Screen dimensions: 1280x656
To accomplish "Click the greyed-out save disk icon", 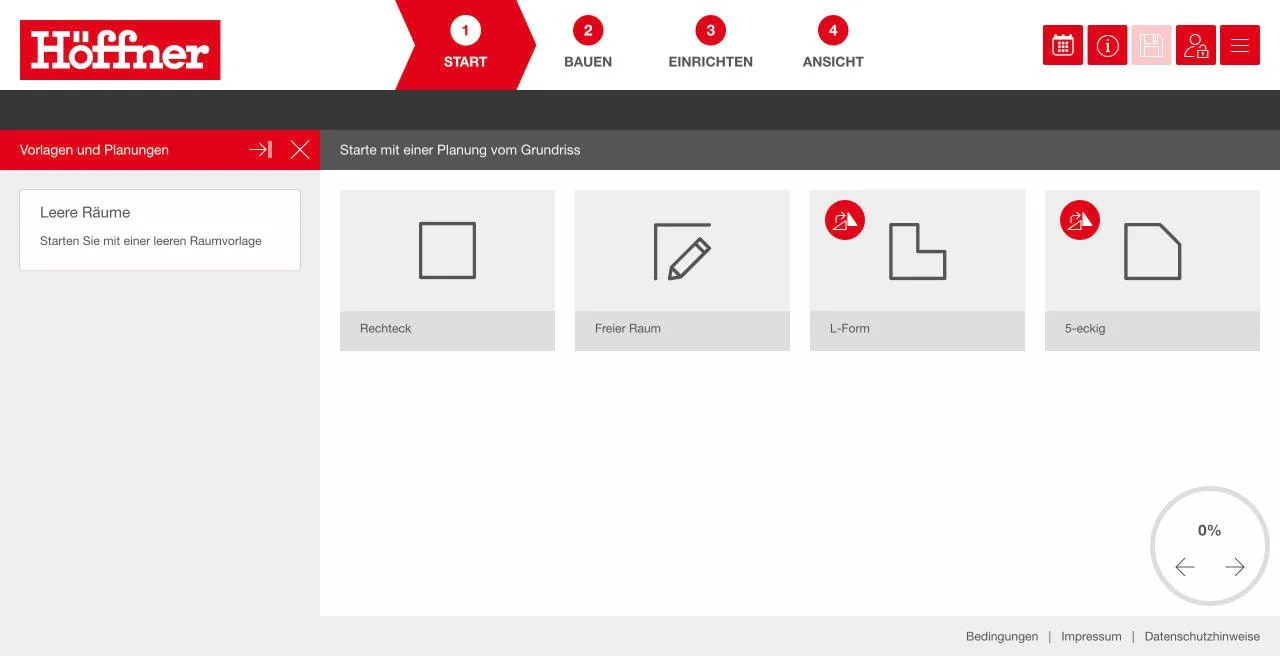I will (1151, 45).
